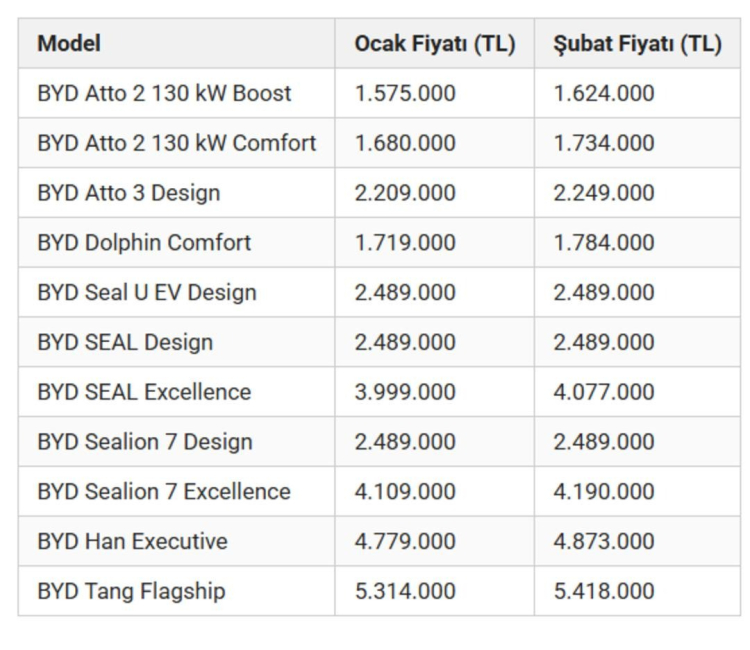This screenshot has height=650, width=750.
Task: Select the BYD Han Executive model cell
Action: pyautogui.click(x=132, y=542)
